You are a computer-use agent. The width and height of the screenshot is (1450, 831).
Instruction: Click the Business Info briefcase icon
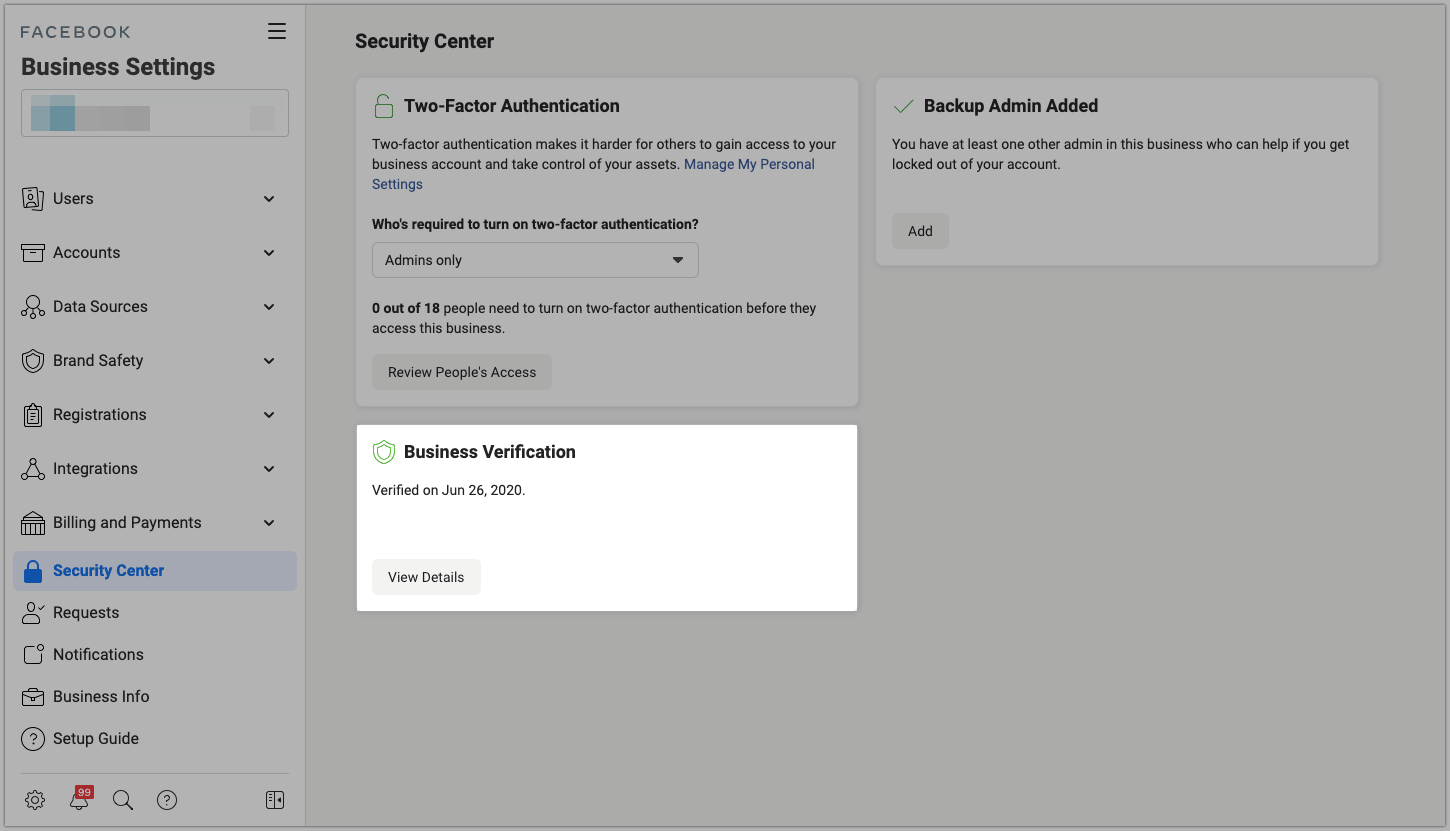(33, 696)
